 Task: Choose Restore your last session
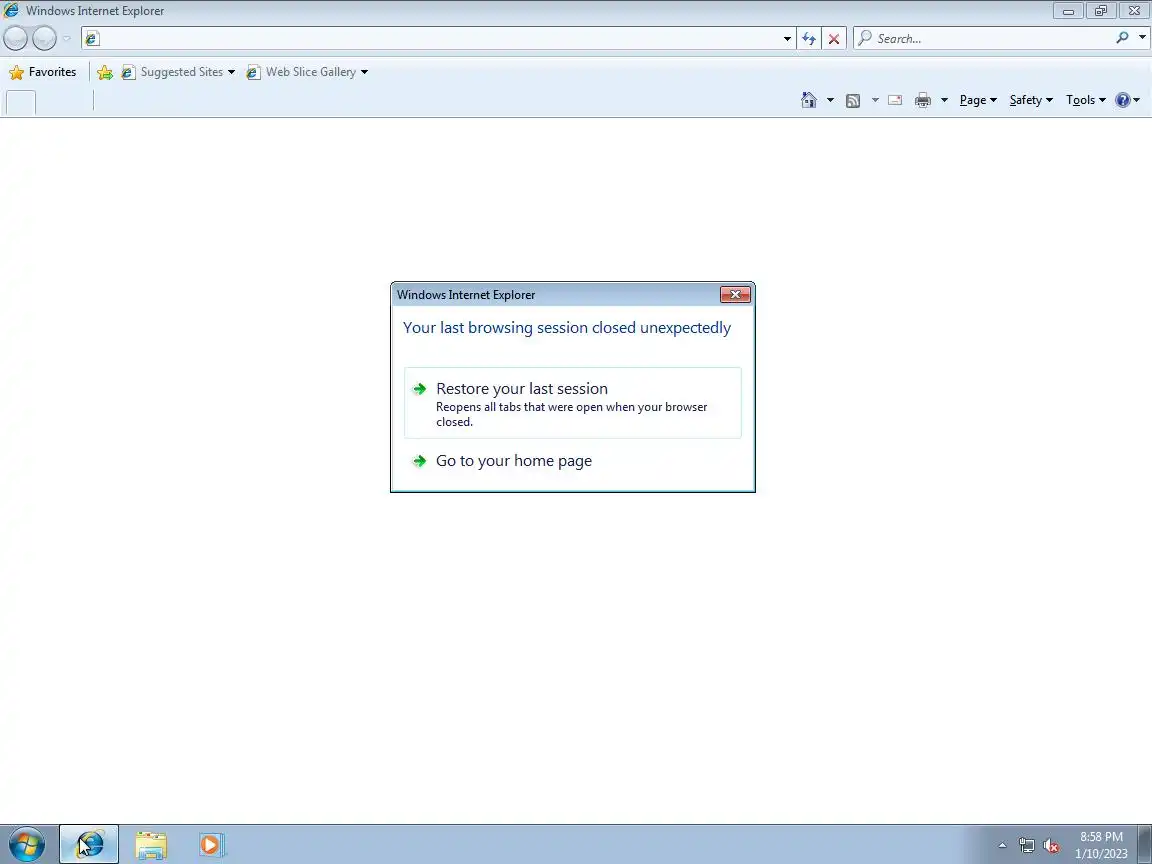[x=573, y=403]
